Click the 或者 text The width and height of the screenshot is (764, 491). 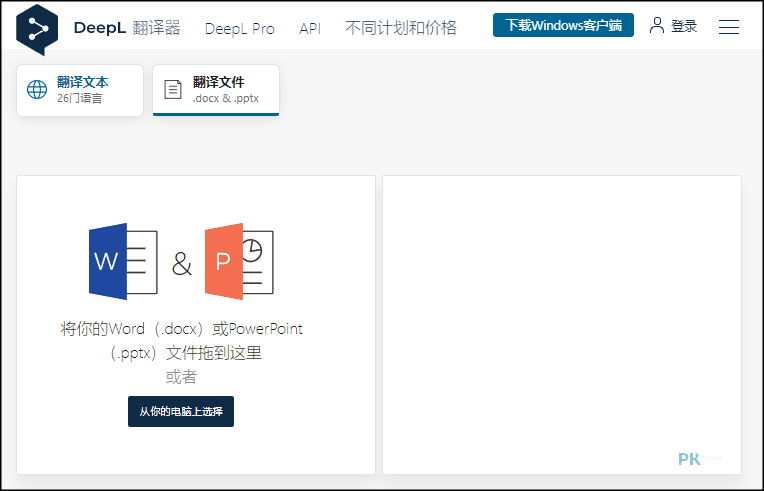[181, 377]
